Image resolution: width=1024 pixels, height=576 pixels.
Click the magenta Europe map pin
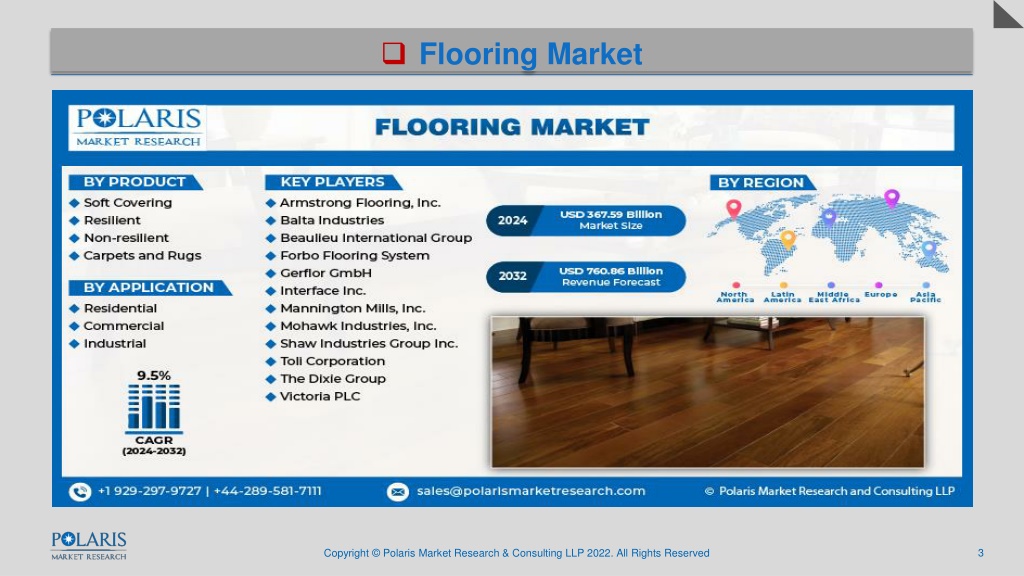click(892, 198)
